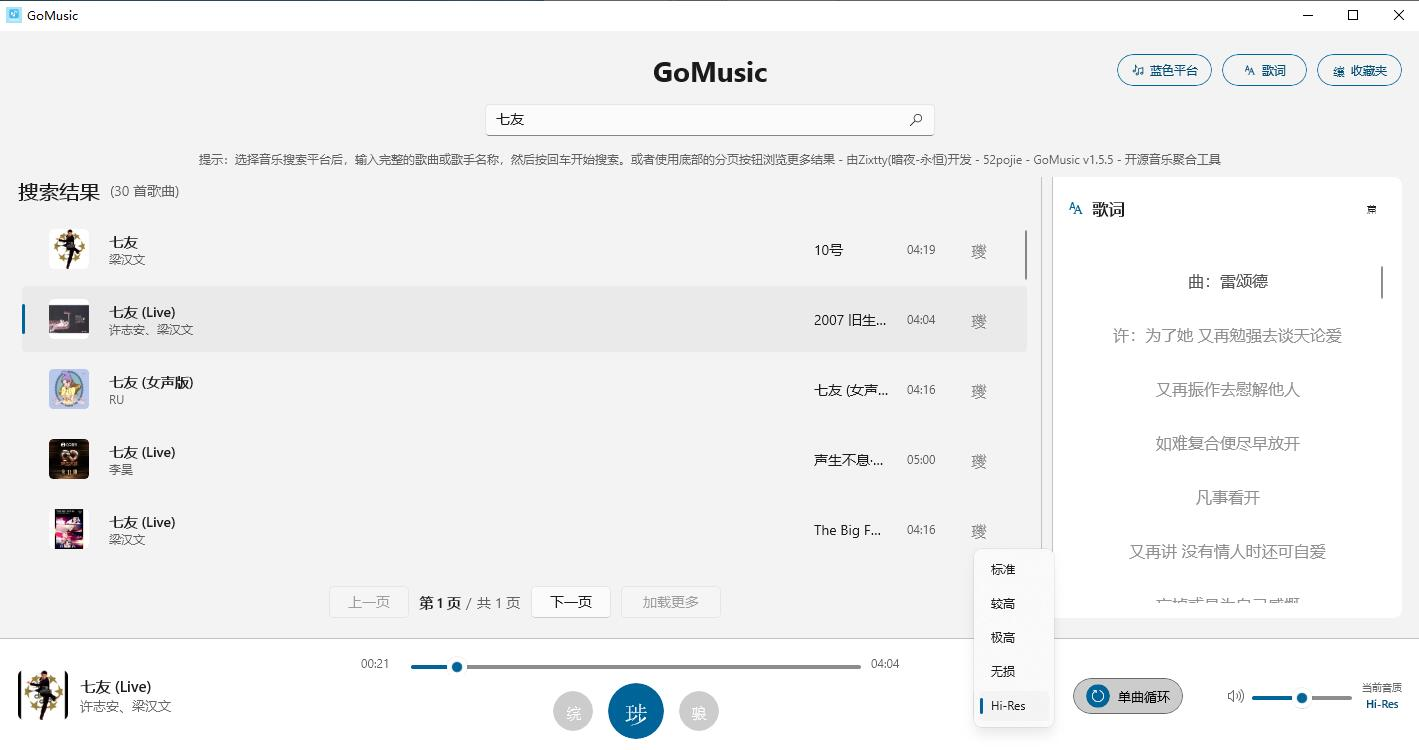Pick 极高 quality from the list

point(1003,638)
